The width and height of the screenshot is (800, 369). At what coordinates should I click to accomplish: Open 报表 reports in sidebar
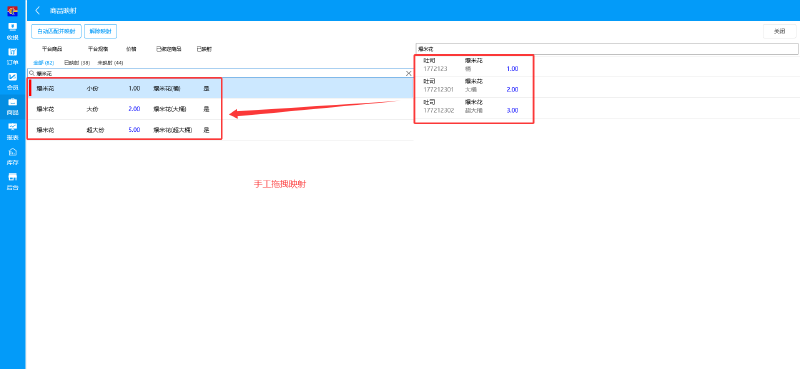pyautogui.click(x=13, y=131)
